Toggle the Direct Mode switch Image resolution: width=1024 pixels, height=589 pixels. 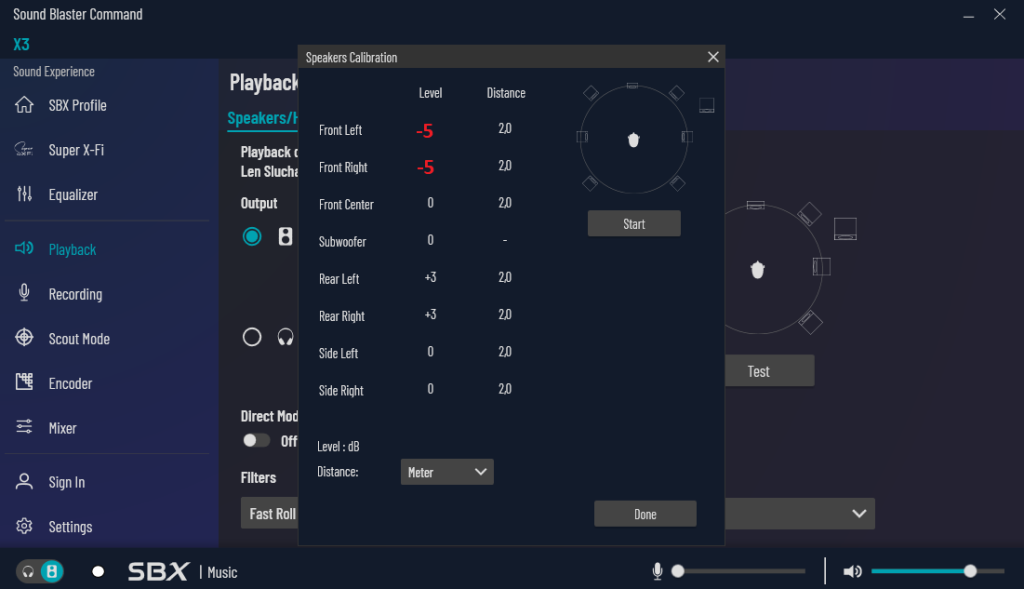coord(256,440)
